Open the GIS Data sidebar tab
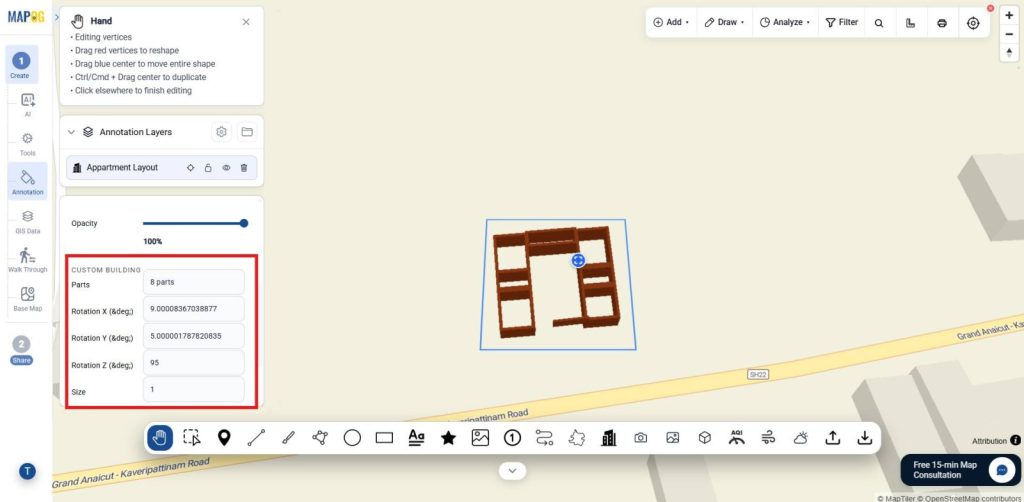1024x502 pixels. tap(27, 221)
